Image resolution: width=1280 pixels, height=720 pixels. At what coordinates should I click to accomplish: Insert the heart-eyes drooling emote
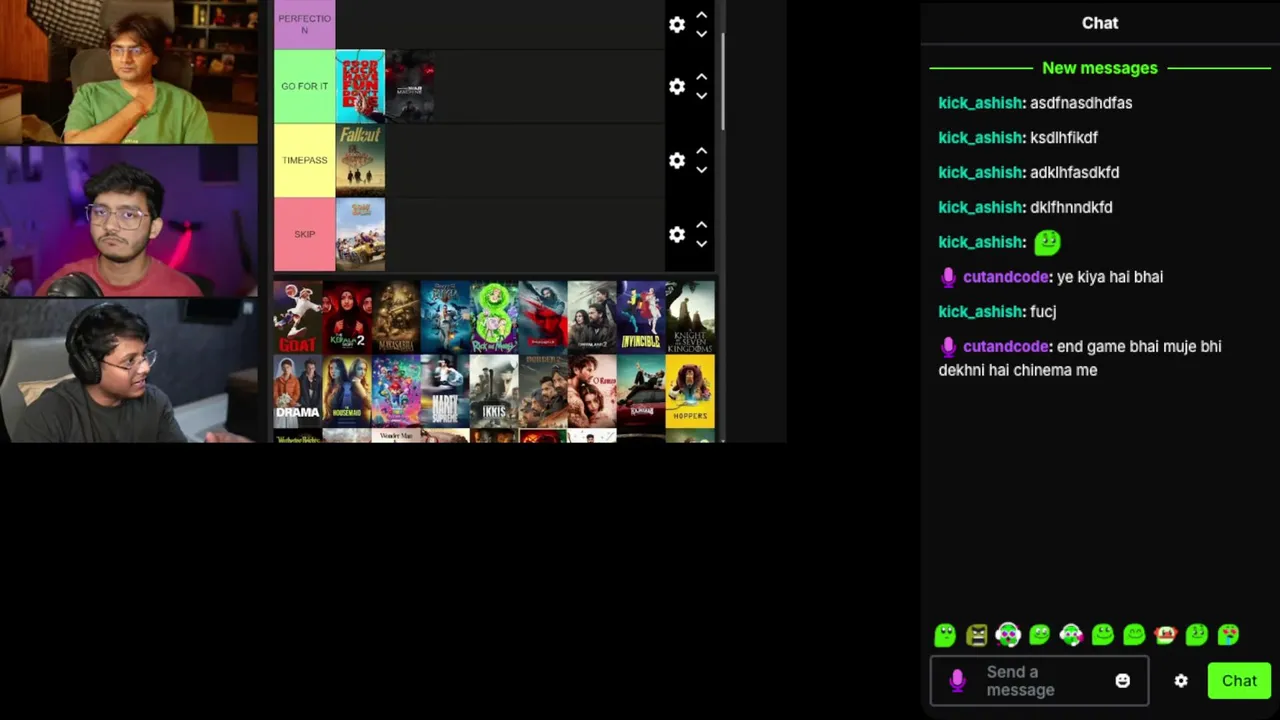tap(1228, 634)
